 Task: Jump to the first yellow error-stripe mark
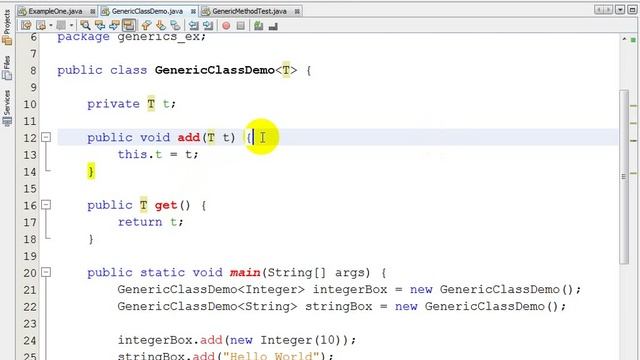633,106
